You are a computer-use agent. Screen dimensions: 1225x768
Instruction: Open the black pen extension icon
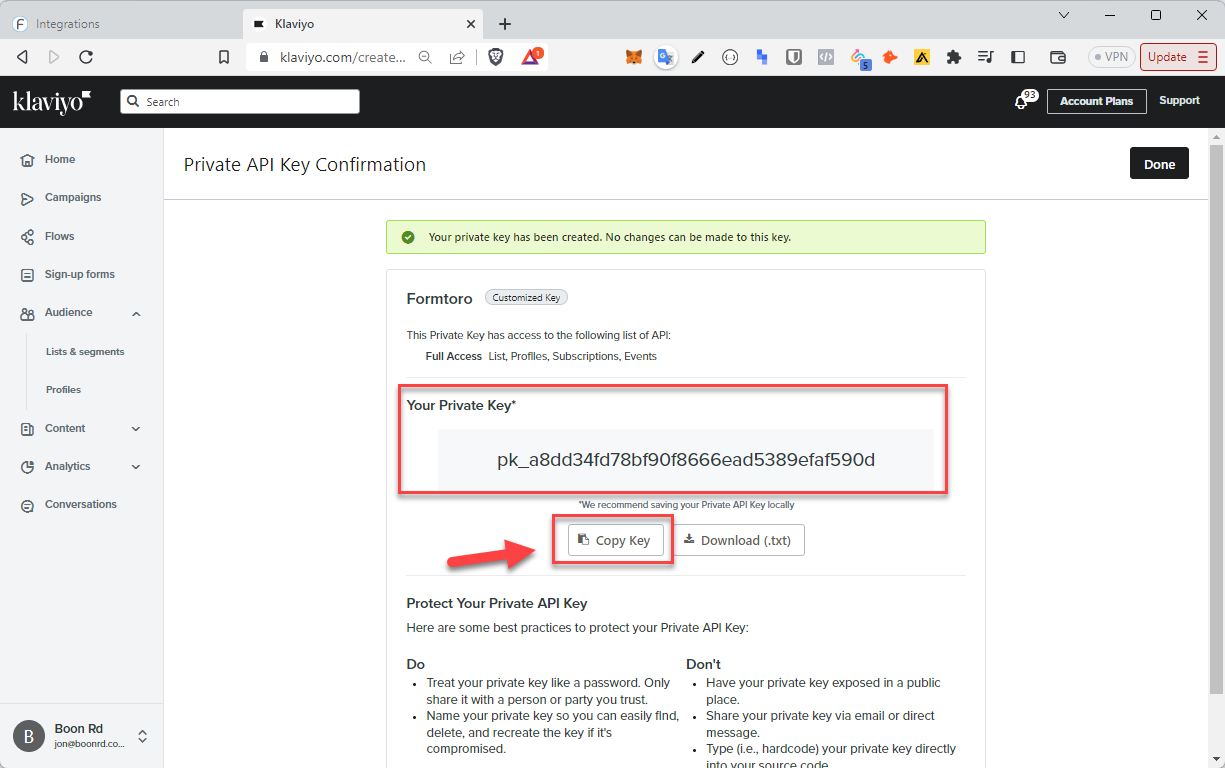[x=698, y=57]
